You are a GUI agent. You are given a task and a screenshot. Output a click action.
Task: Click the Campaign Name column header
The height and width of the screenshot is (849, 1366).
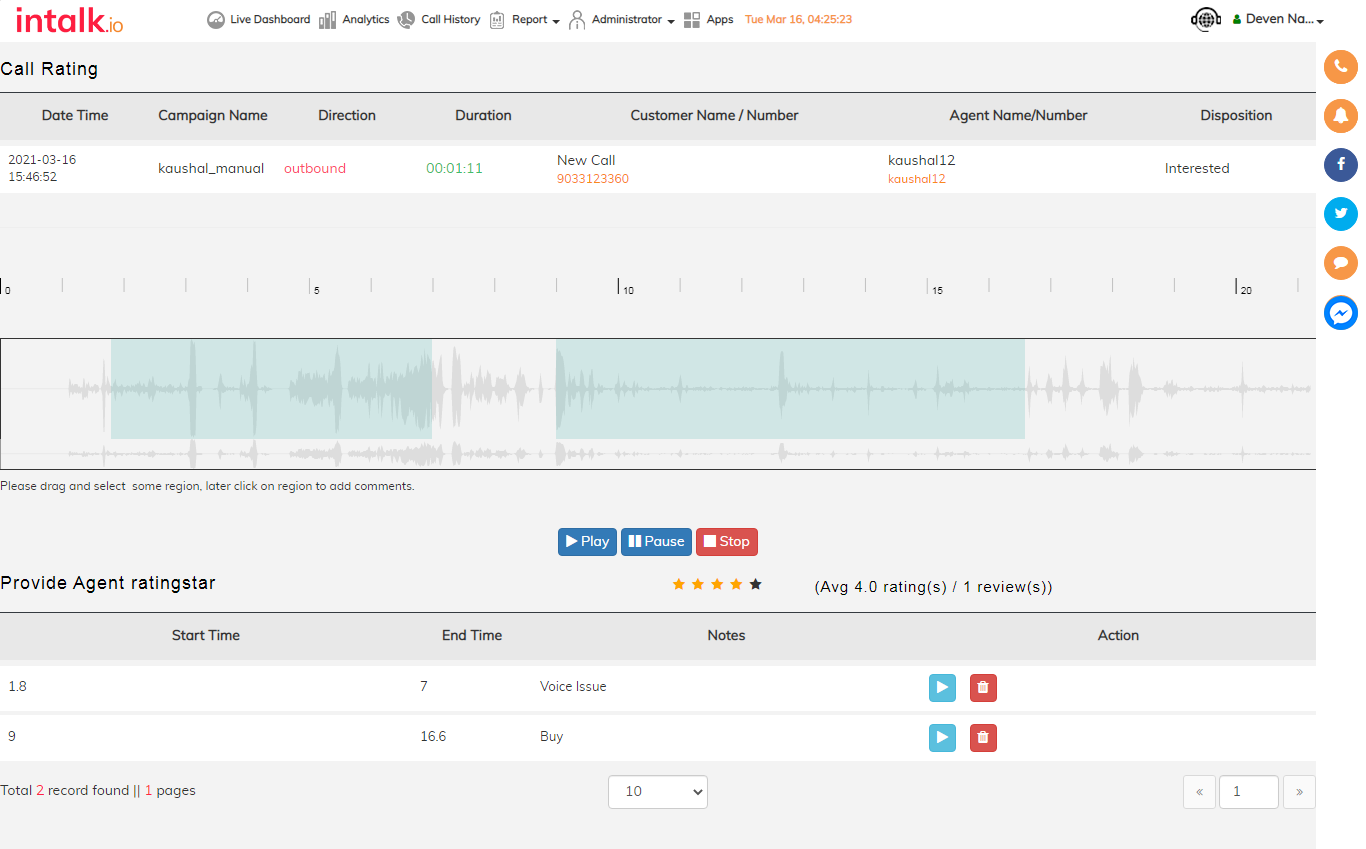[x=213, y=115]
